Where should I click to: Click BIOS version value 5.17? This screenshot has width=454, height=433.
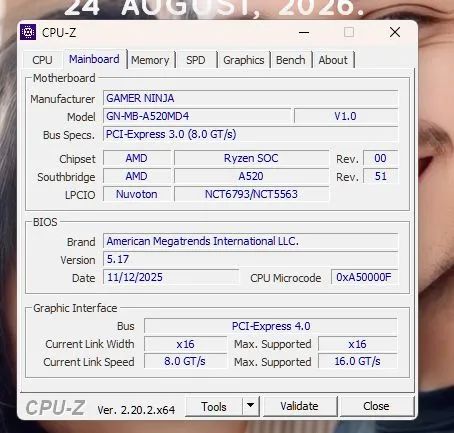point(250,259)
